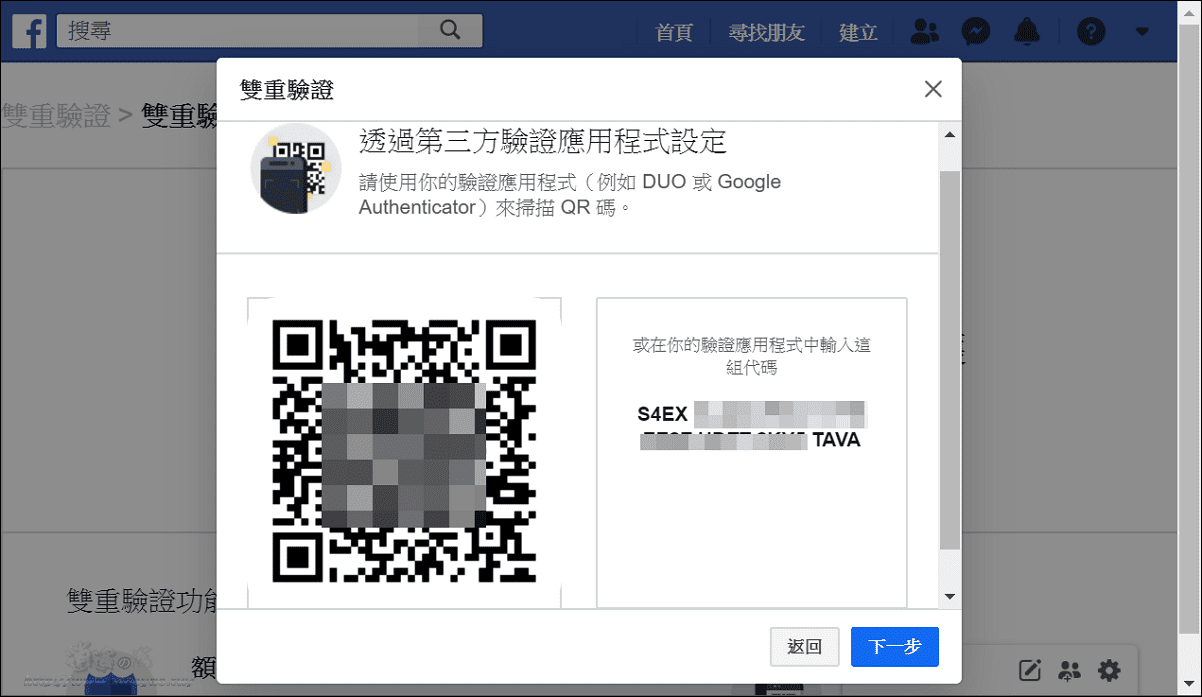
Task: Open friend requests icon in top bar
Action: pos(926,32)
